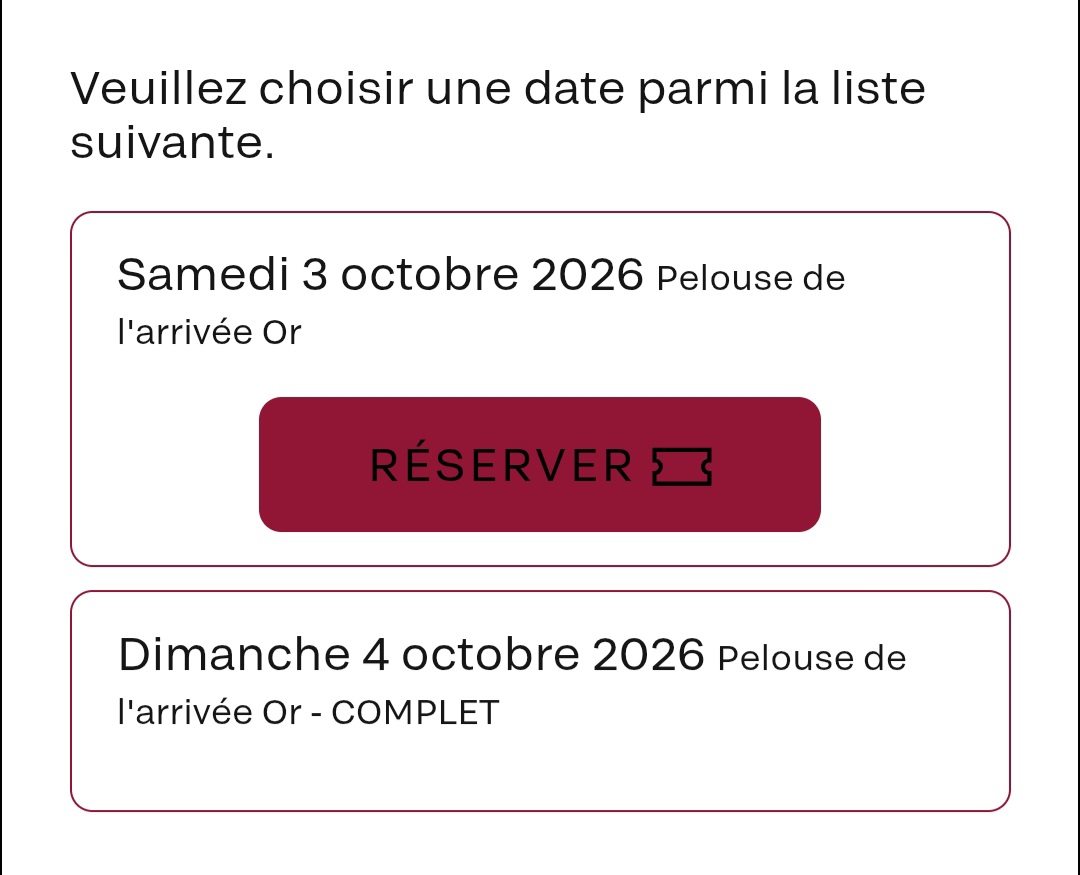Click the COMPLET status text on Sunday's card

point(415,712)
